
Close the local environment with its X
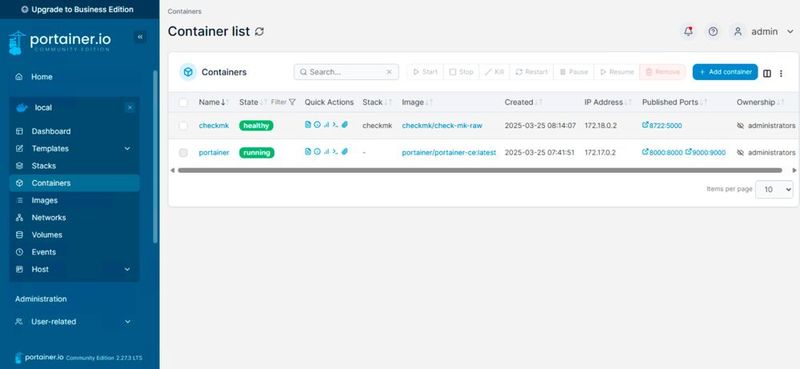click(x=130, y=108)
